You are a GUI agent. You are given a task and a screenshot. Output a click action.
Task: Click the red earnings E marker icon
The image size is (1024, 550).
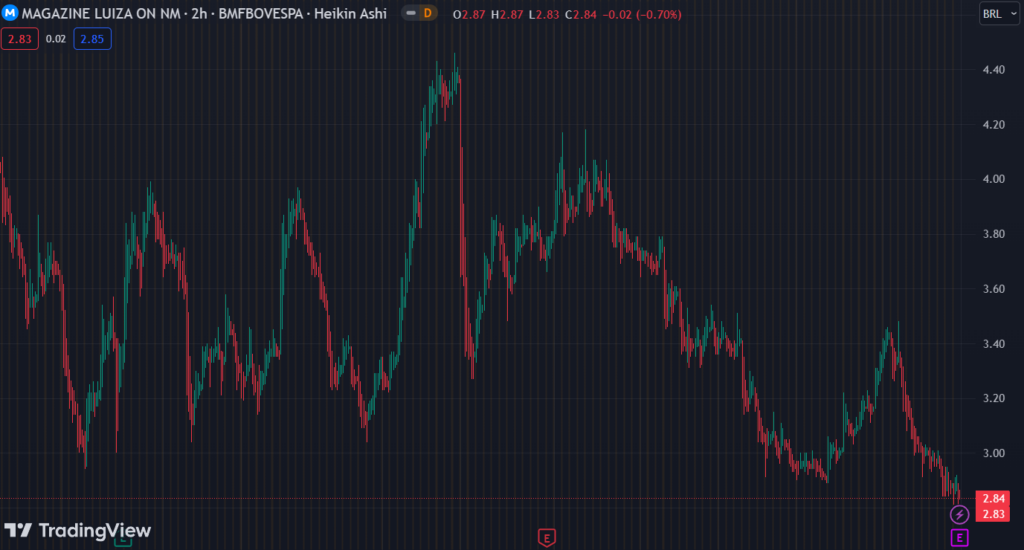547,538
